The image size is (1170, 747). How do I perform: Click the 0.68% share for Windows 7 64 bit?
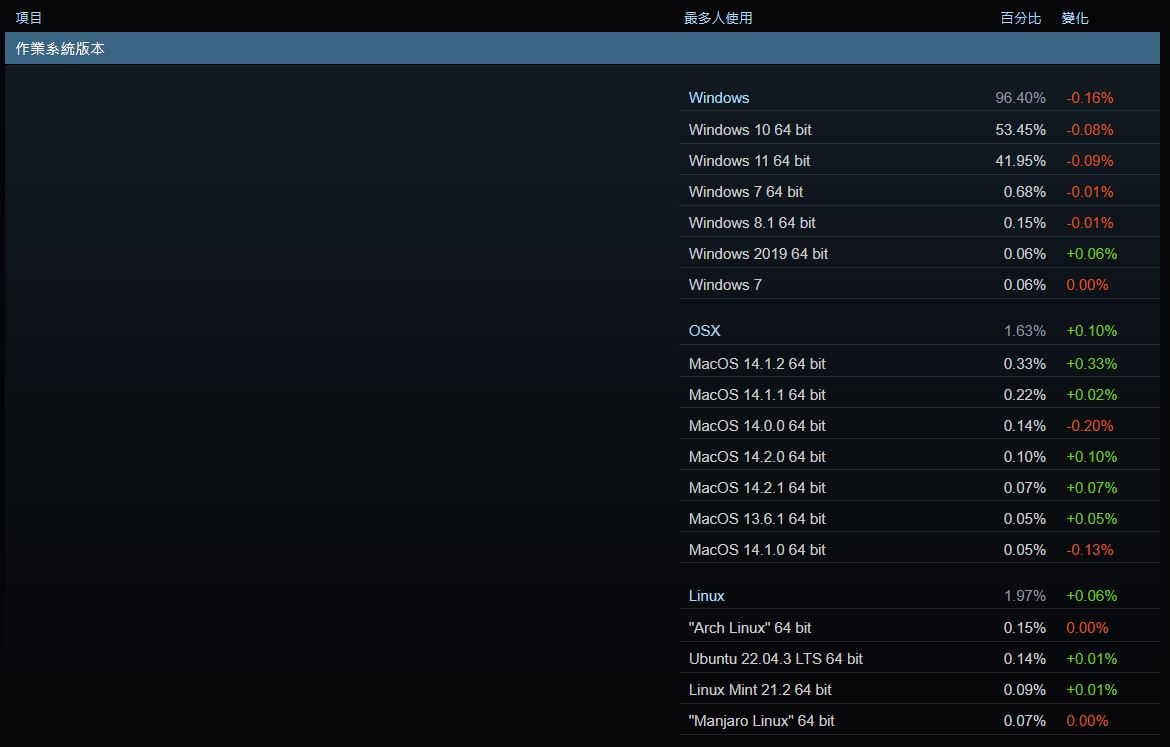coord(1024,192)
